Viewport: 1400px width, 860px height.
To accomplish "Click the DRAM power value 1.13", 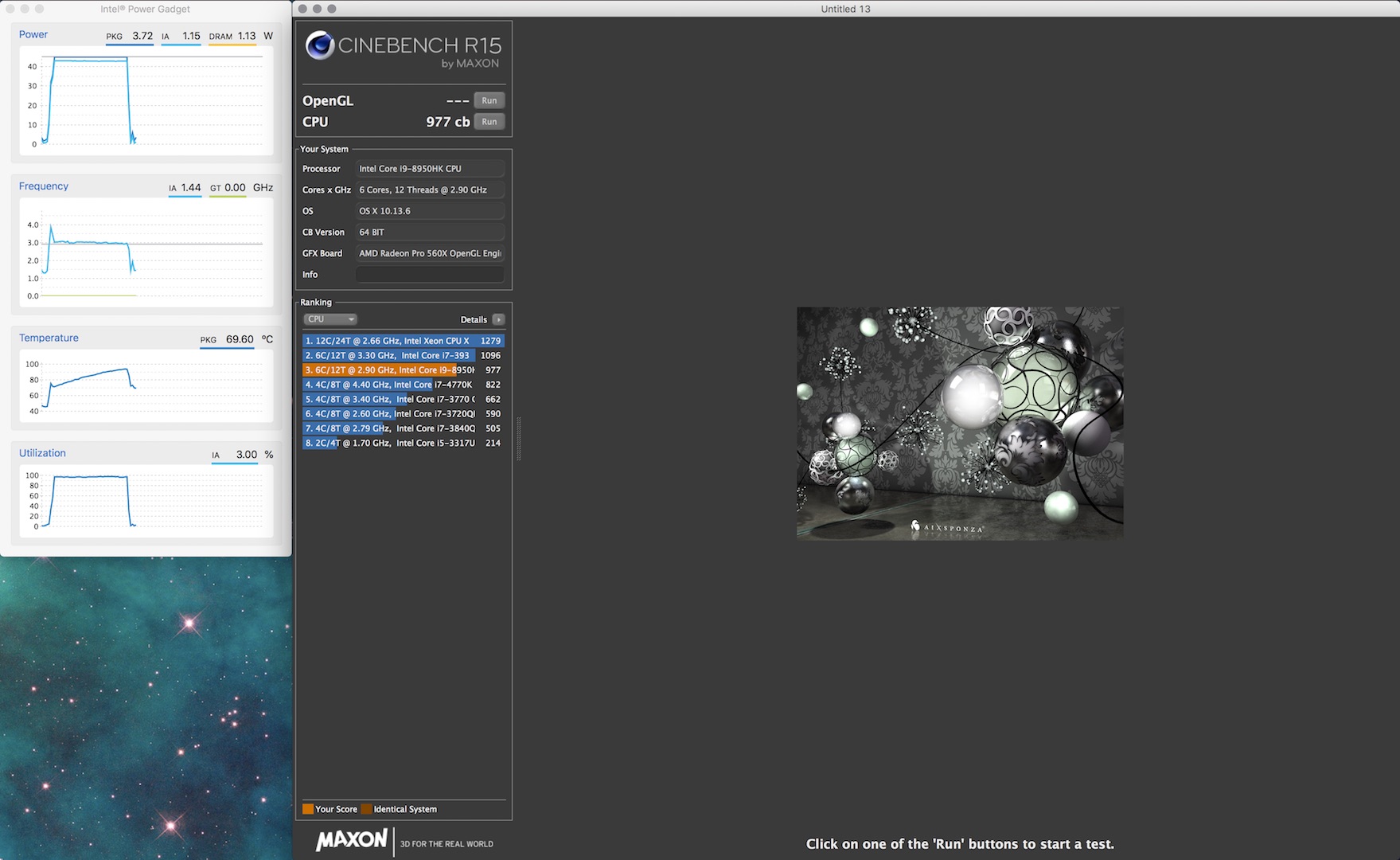I will pos(247,36).
